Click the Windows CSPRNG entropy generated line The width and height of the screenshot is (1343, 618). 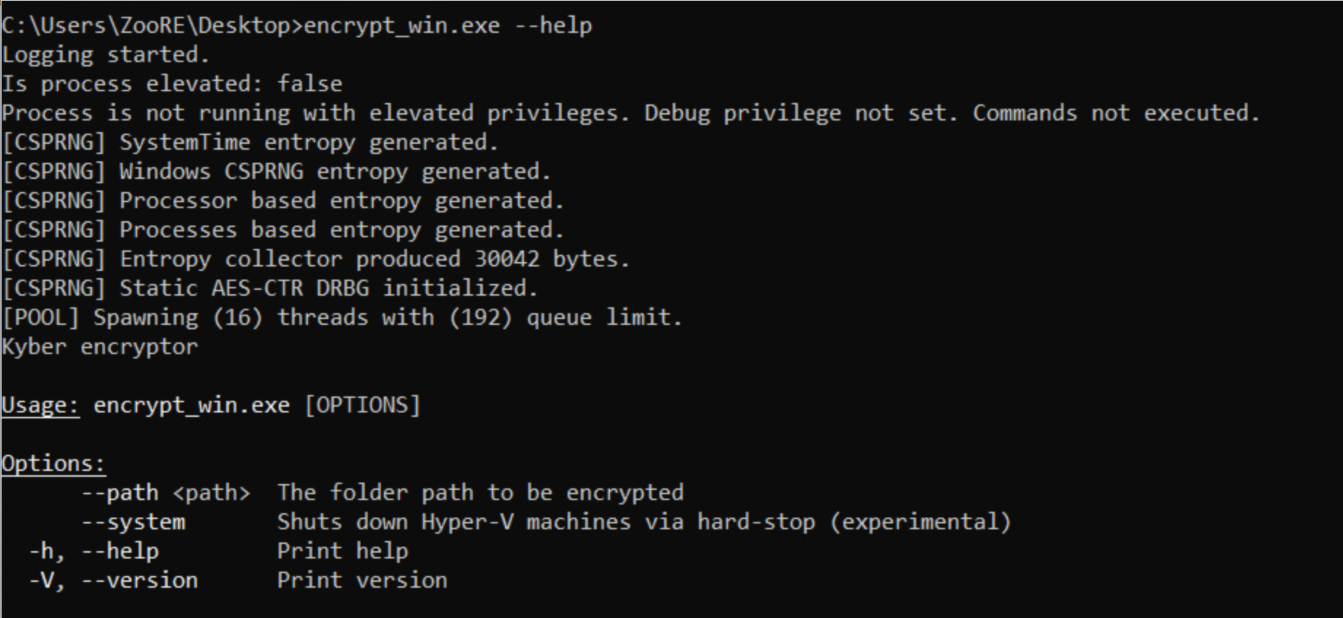pos(276,171)
